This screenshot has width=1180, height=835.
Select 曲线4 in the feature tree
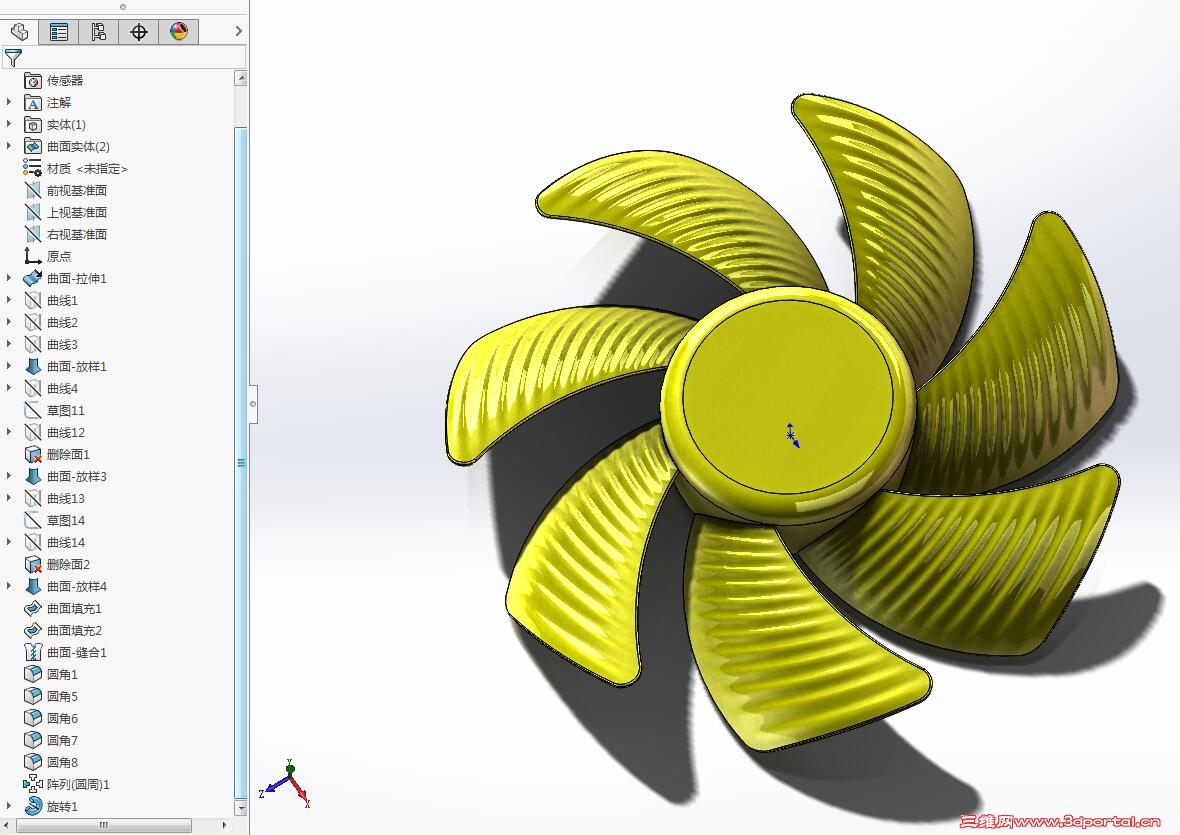[x=62, y=388]
